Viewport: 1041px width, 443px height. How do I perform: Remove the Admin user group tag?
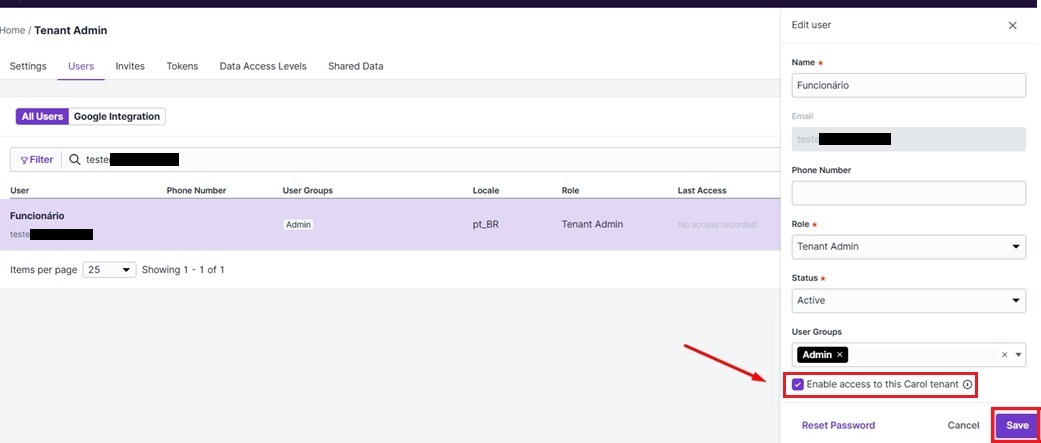pyautogui.click(x=840, y=355)
